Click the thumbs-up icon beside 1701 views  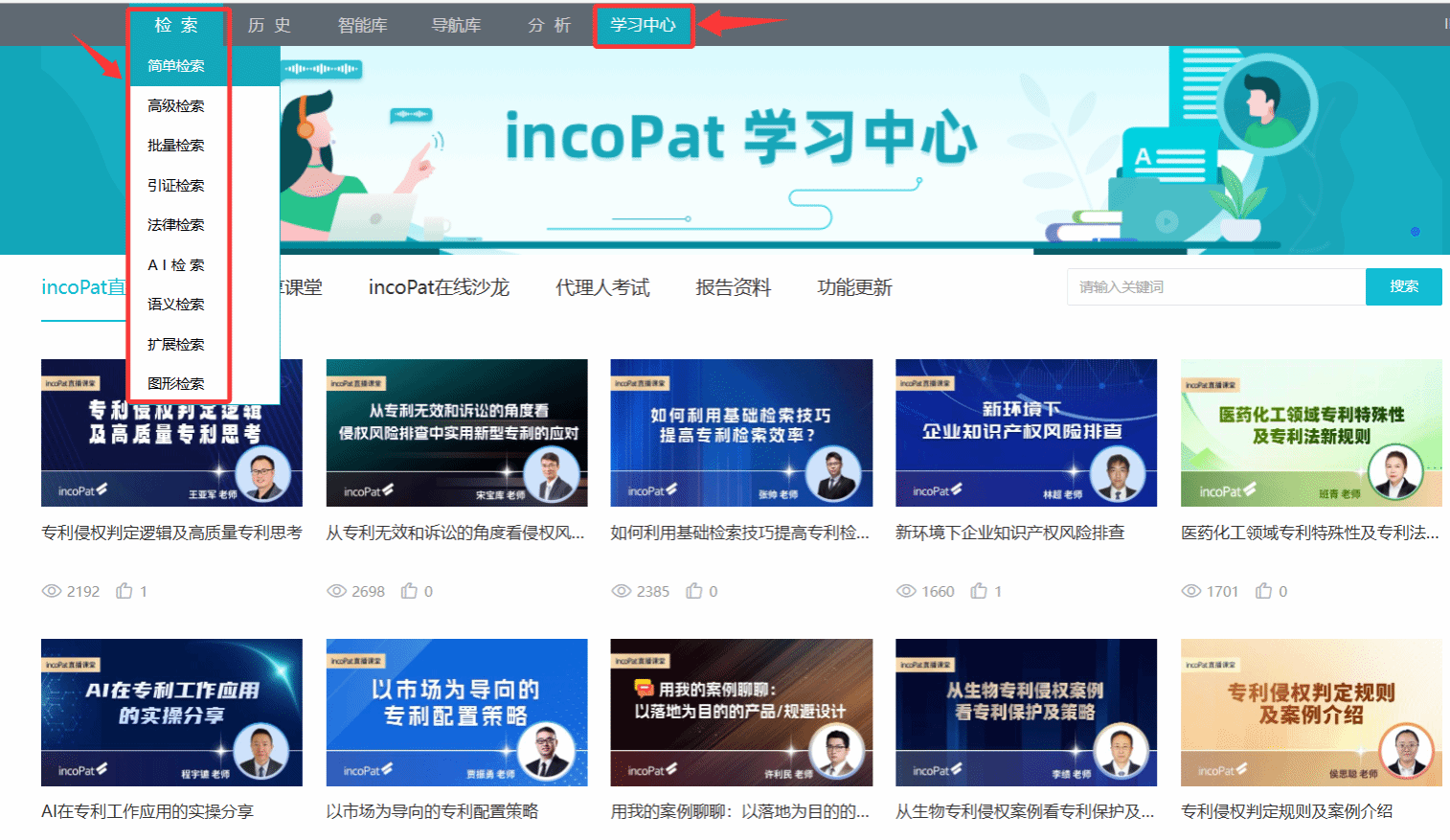(x=1264, y=591)
